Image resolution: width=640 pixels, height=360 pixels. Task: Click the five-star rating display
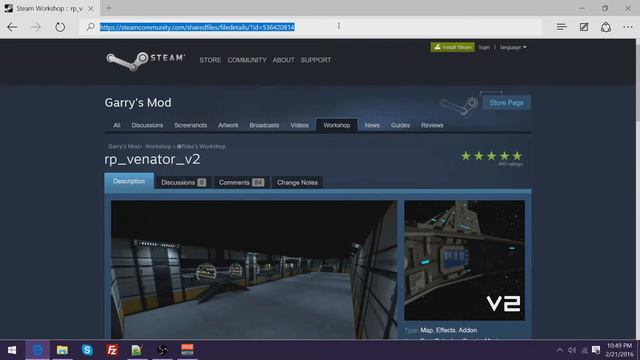[x=491, y=156]
